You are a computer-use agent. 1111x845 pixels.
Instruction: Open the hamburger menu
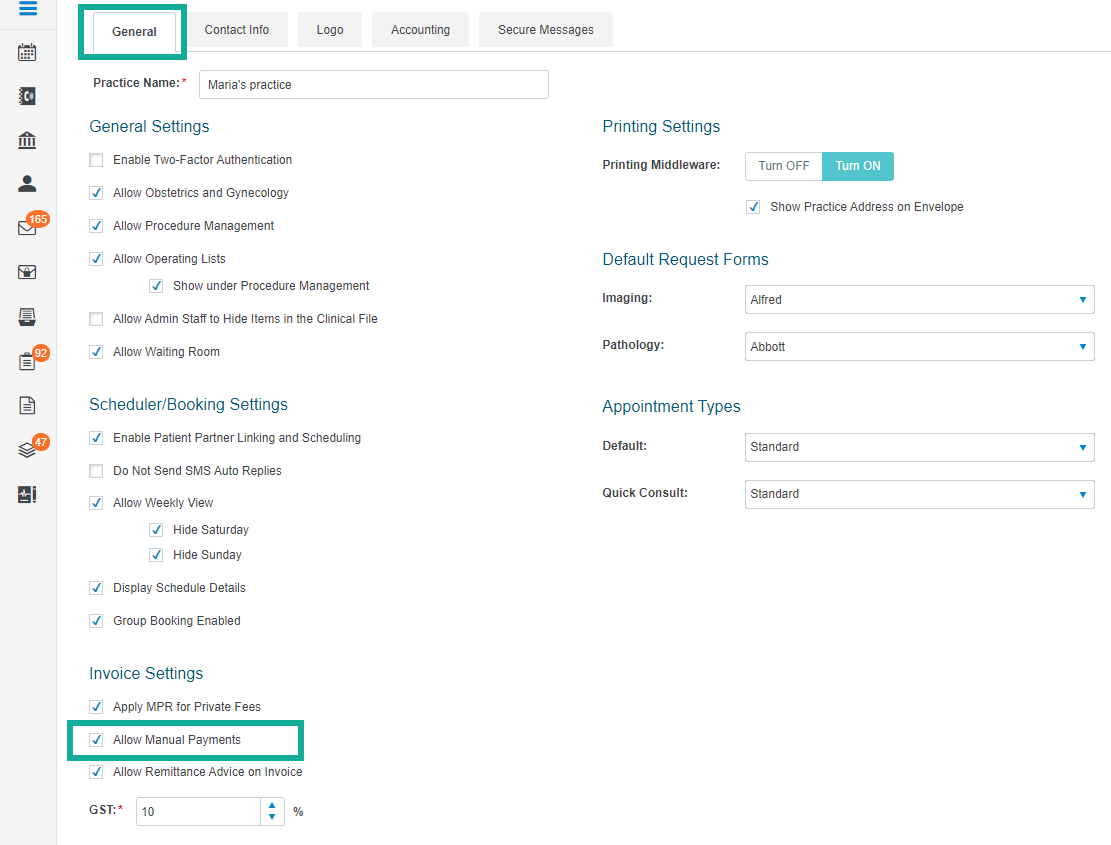pyautogui.click(x=28, y=8)
